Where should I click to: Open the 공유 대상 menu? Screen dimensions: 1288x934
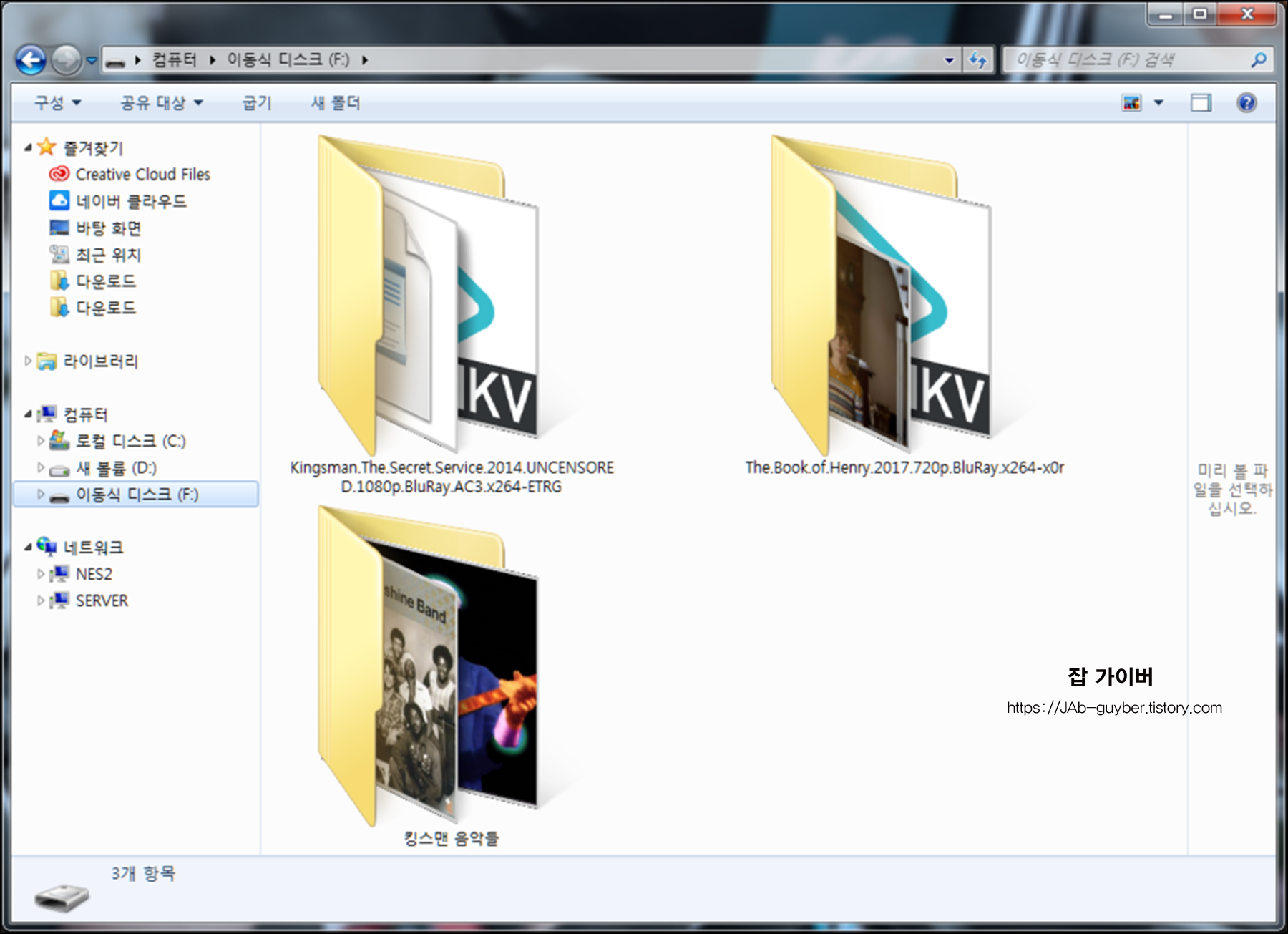[162, 103]
